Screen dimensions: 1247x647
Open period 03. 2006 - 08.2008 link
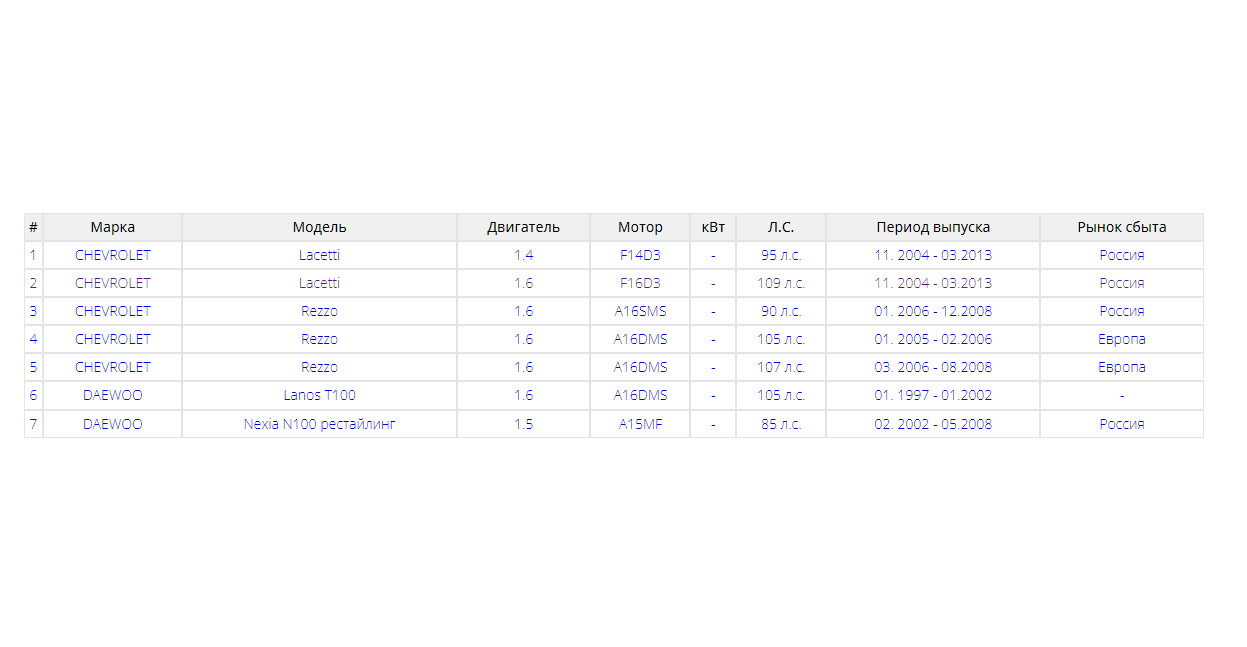pyautogui.click(x=932, y=367)
